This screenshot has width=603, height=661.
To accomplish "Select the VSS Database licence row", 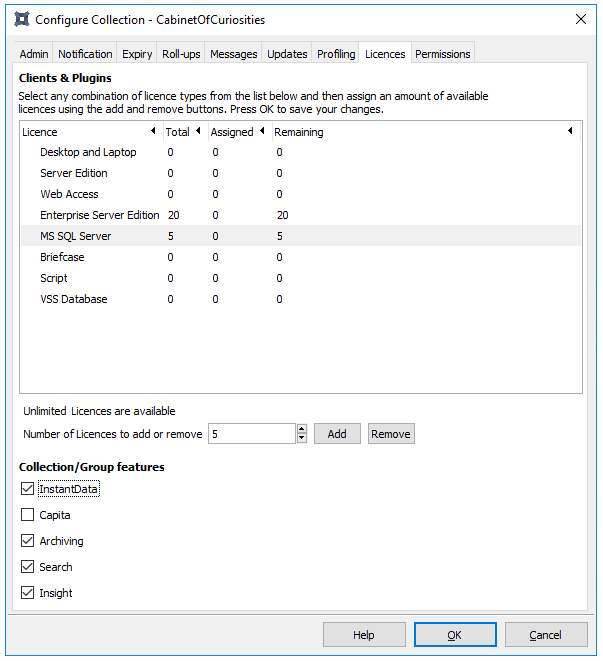I will coord(301,299).
